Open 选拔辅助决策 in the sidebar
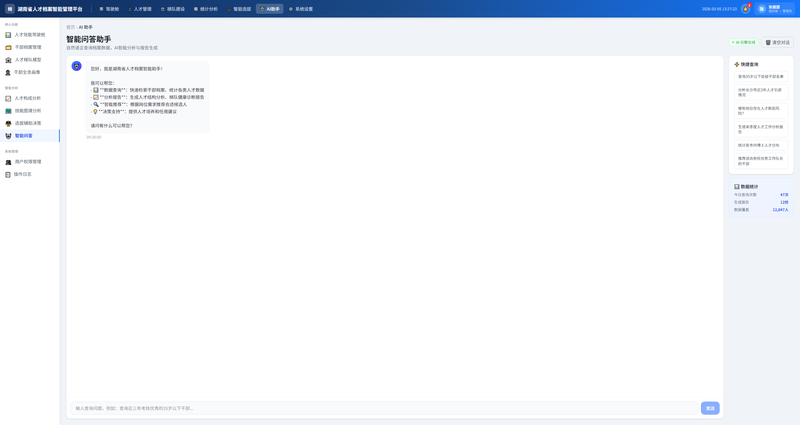 [30, 123]
